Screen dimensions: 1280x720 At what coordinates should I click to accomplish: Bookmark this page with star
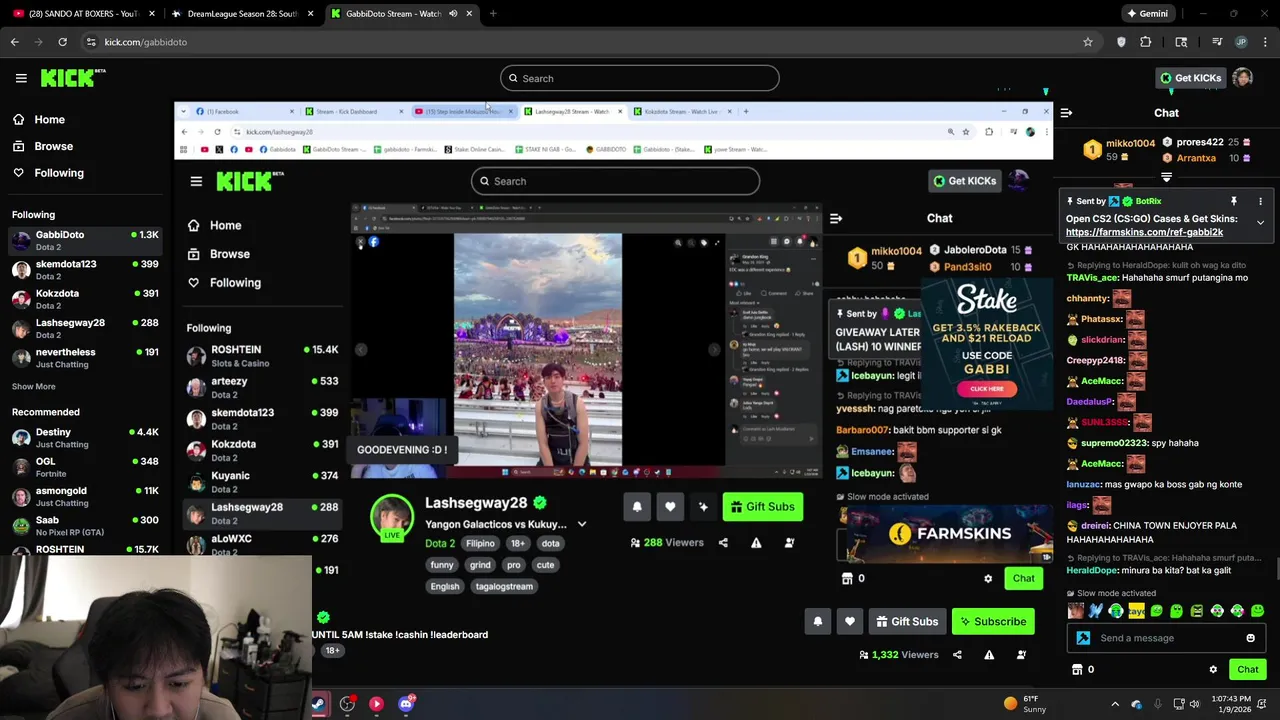[1087, 42]
